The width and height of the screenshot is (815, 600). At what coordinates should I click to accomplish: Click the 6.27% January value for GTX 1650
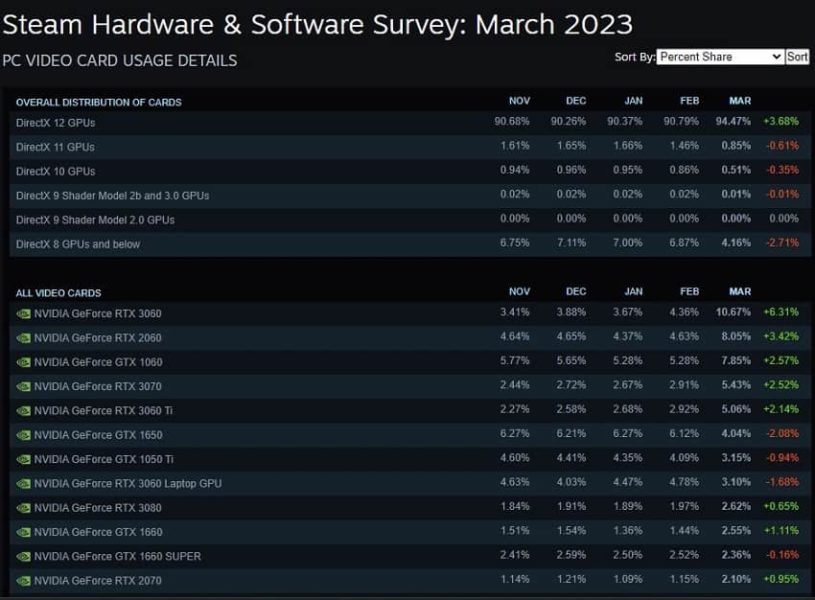click(627, 434)
